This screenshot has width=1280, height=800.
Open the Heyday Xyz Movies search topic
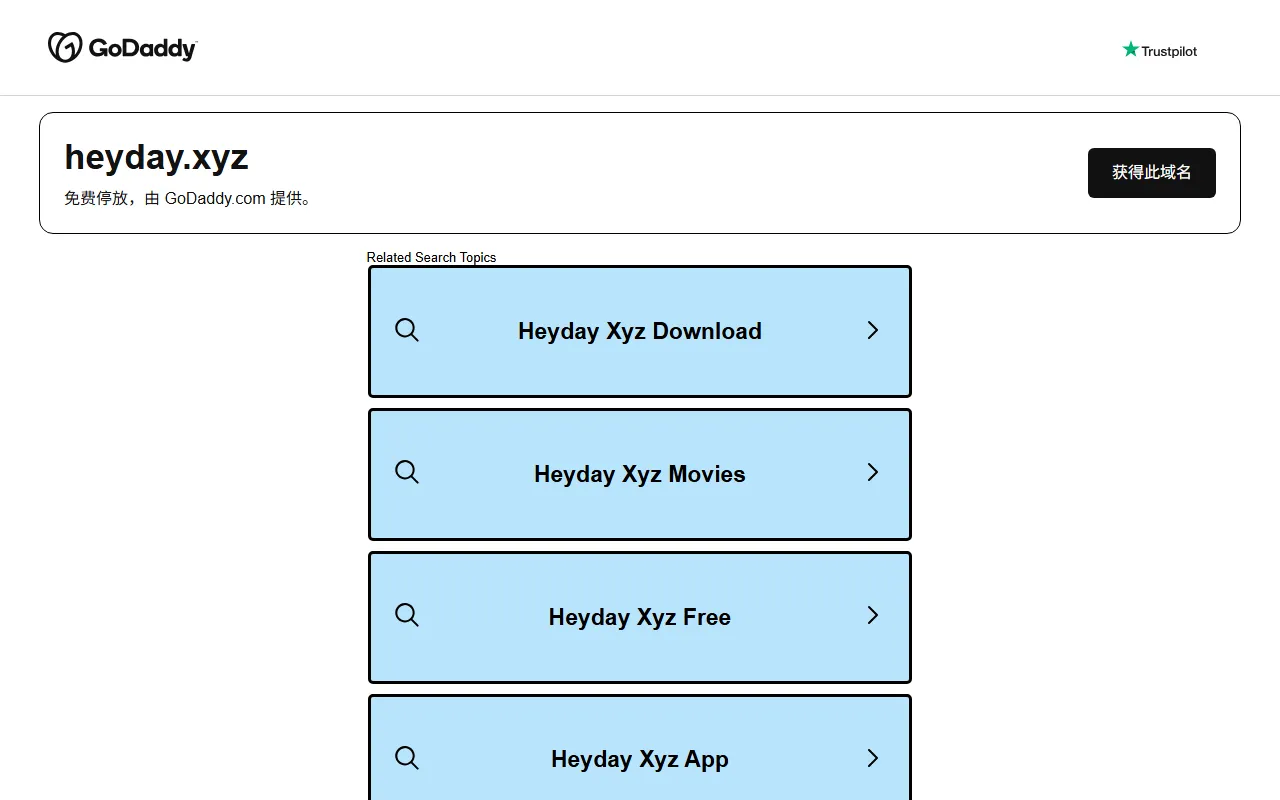point(639,473)
